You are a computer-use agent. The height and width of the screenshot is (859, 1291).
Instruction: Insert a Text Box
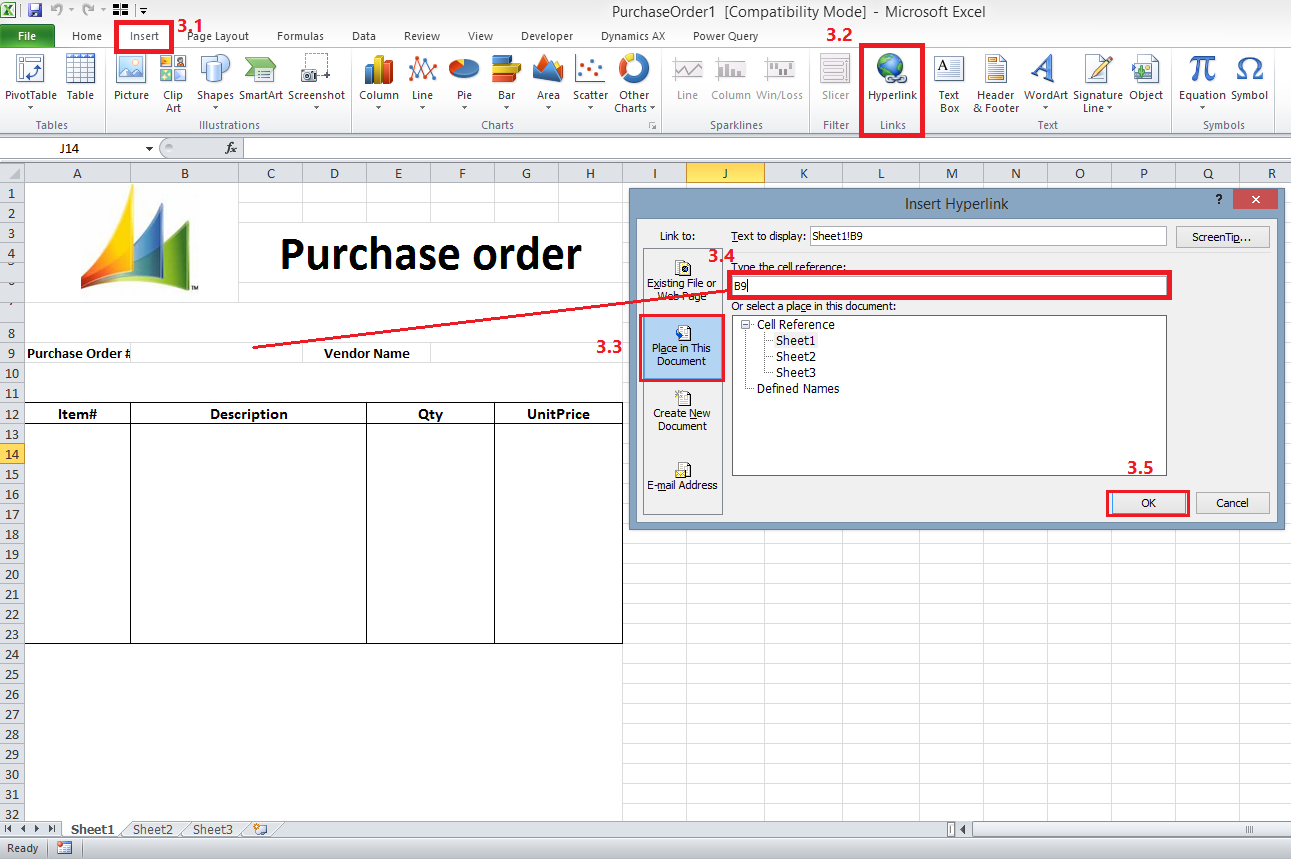tap(949, 82)
